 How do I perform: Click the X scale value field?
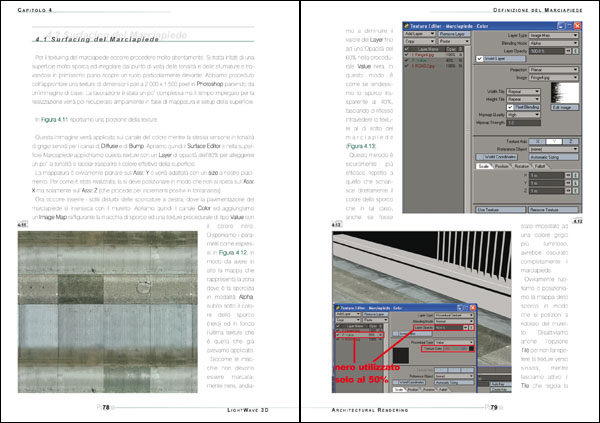click(547, 176)
